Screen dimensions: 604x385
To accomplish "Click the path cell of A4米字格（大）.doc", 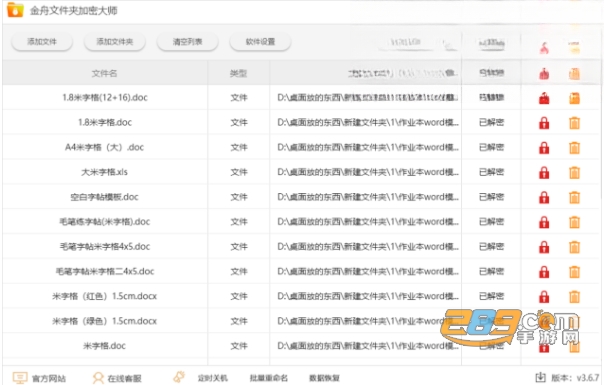I will tap(367, 147).
